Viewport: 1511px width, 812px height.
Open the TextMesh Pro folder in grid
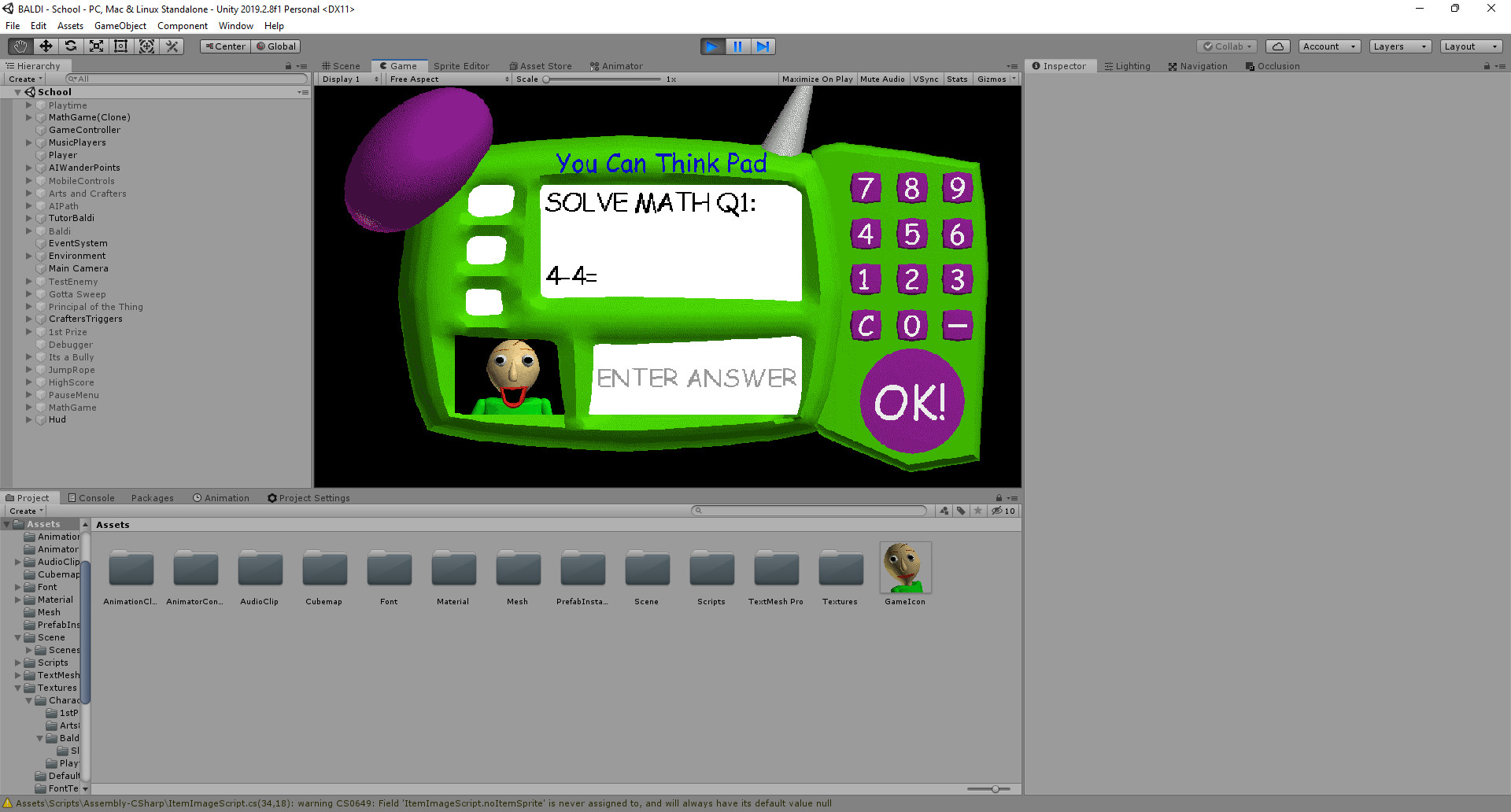coord(776,569)
